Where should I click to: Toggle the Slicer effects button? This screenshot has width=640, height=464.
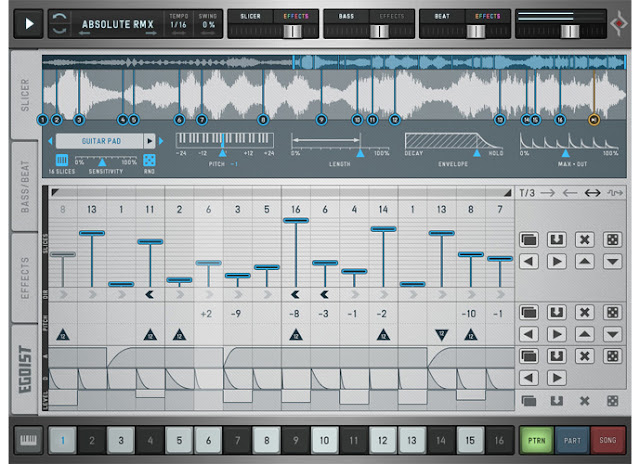[296, 16]
